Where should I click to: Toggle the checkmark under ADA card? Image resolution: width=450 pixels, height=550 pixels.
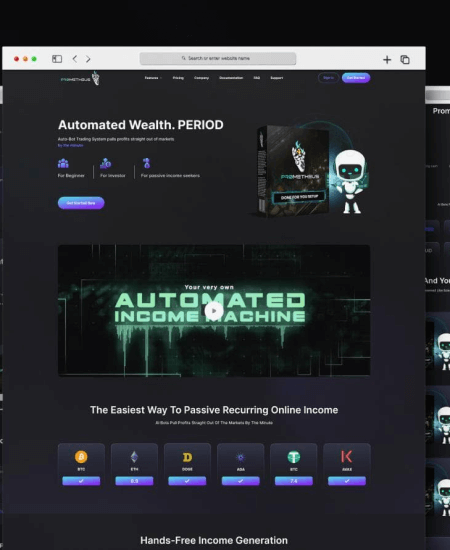click(x=241, y=481)
